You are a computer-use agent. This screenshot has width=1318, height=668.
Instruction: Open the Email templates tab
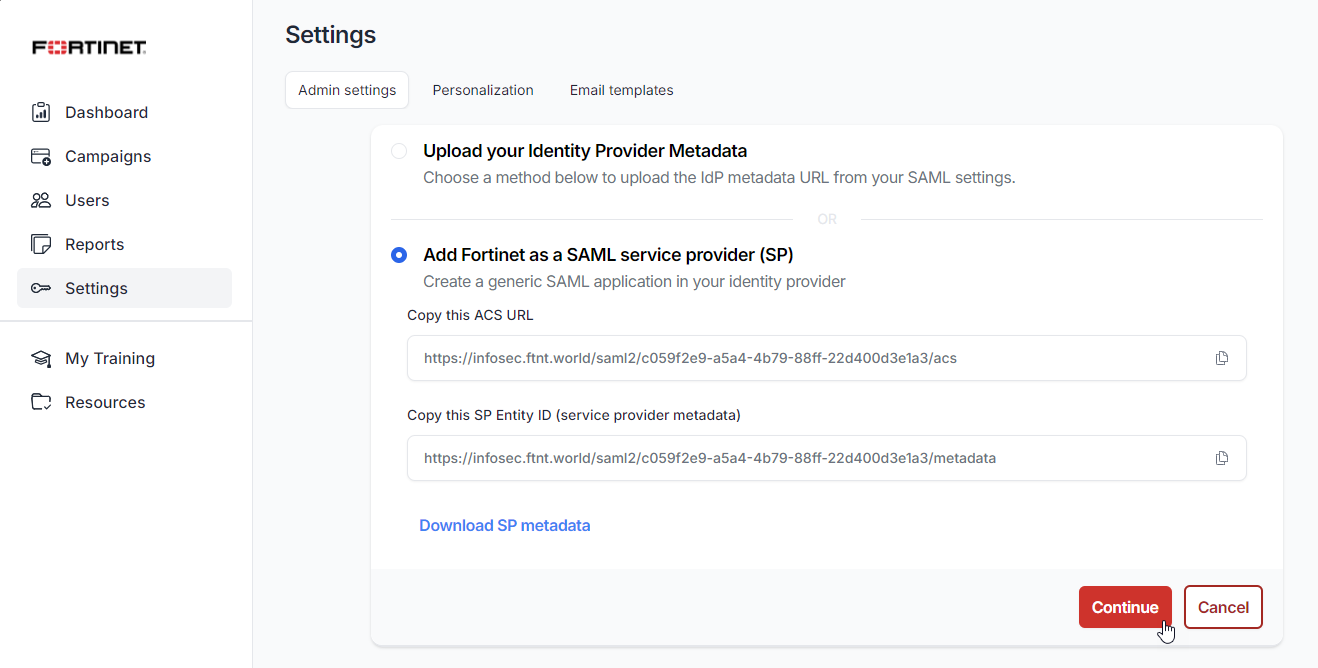[621, 90]
